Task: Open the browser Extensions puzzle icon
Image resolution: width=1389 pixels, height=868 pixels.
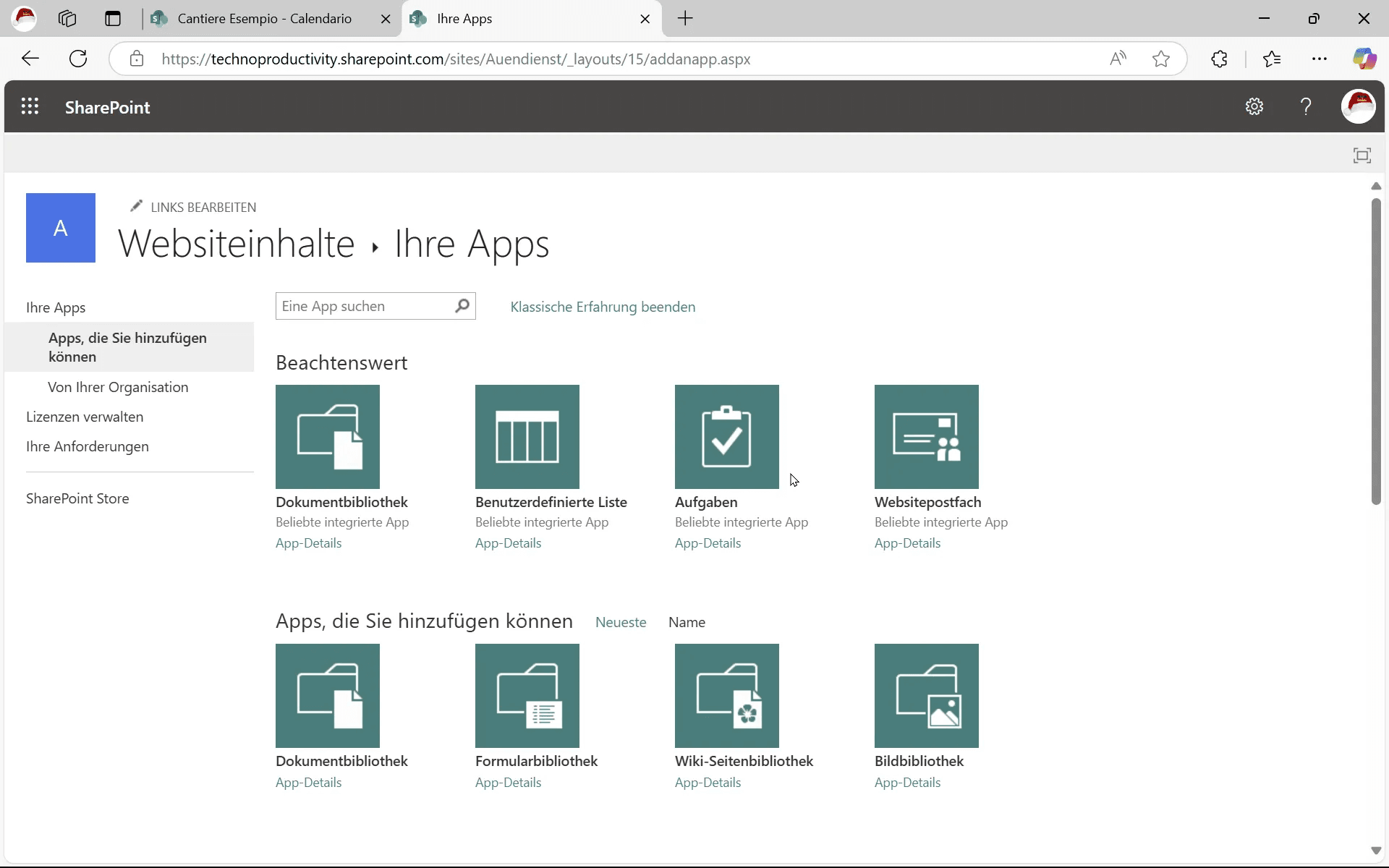Action: [1219, 59]
